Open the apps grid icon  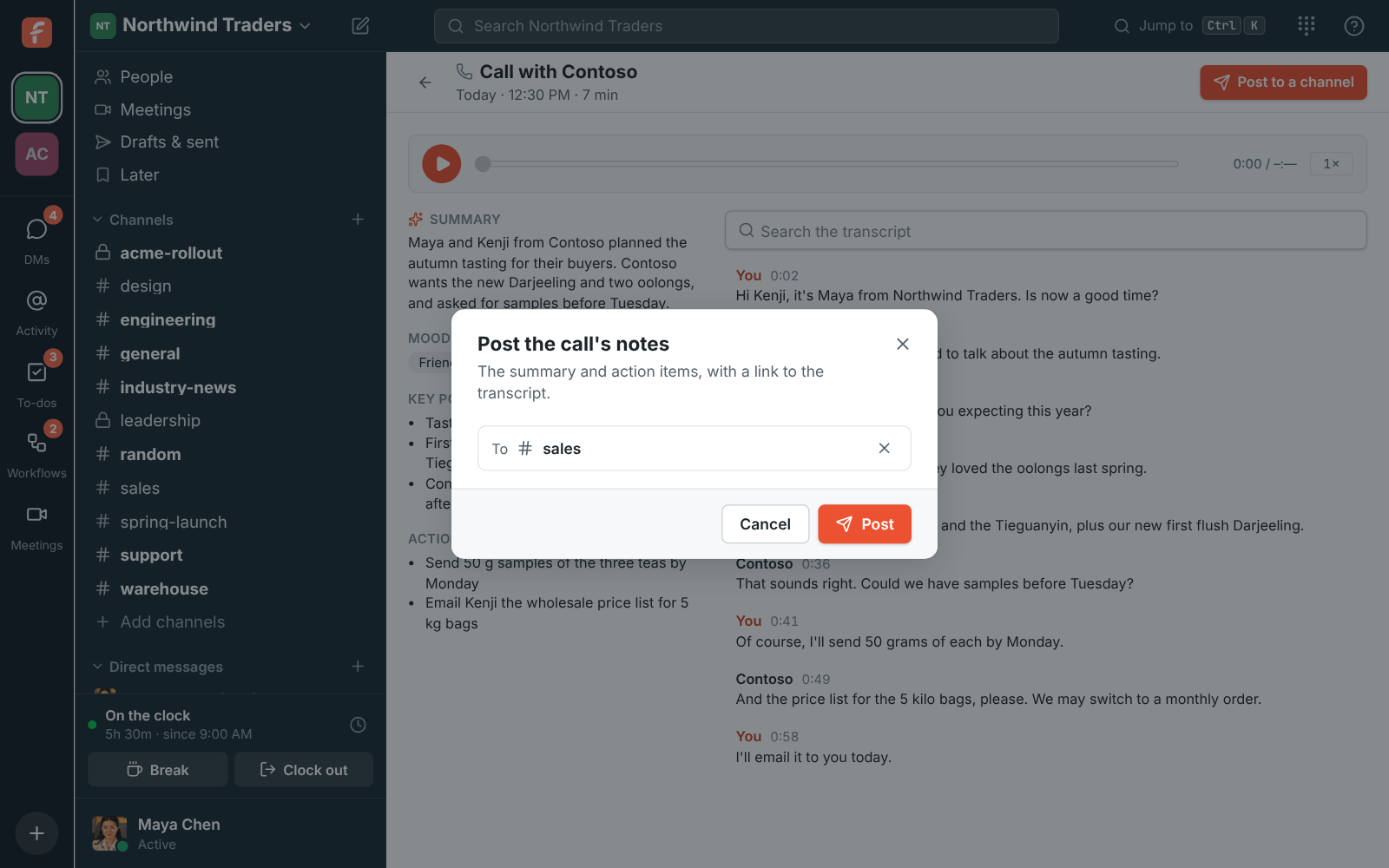click(x=1307, y=26)
